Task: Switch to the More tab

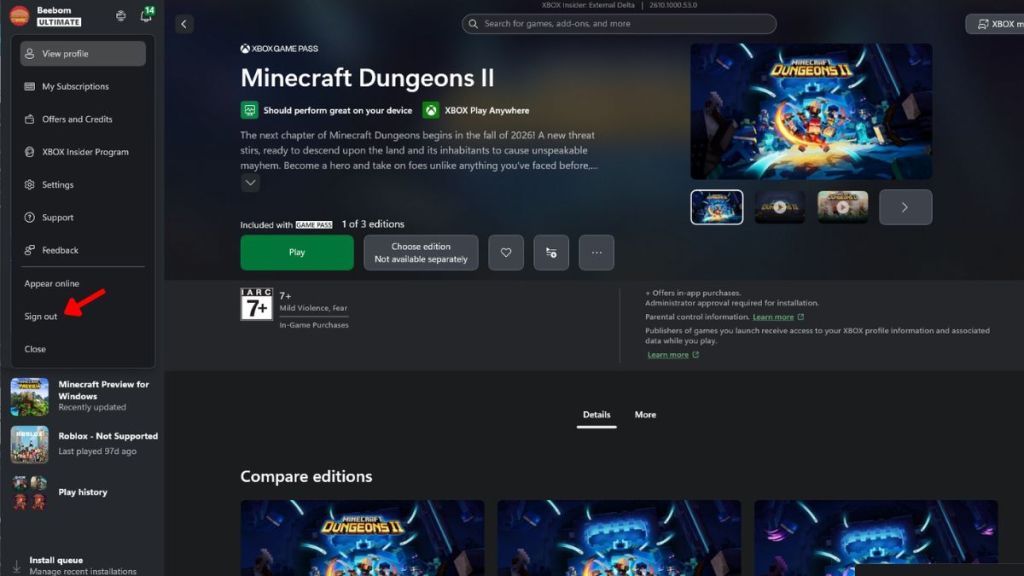Action: coord(645,415)
